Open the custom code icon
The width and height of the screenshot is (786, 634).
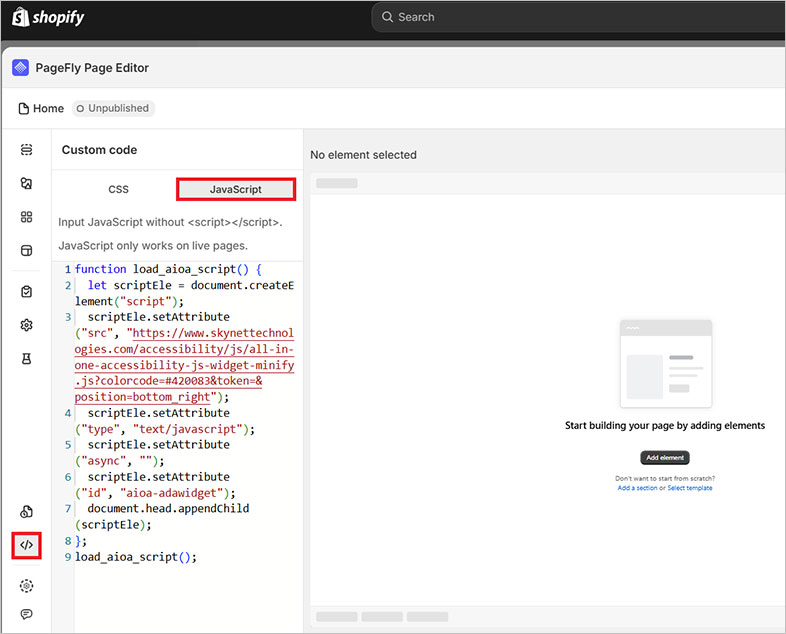click(x=27, y=545)
